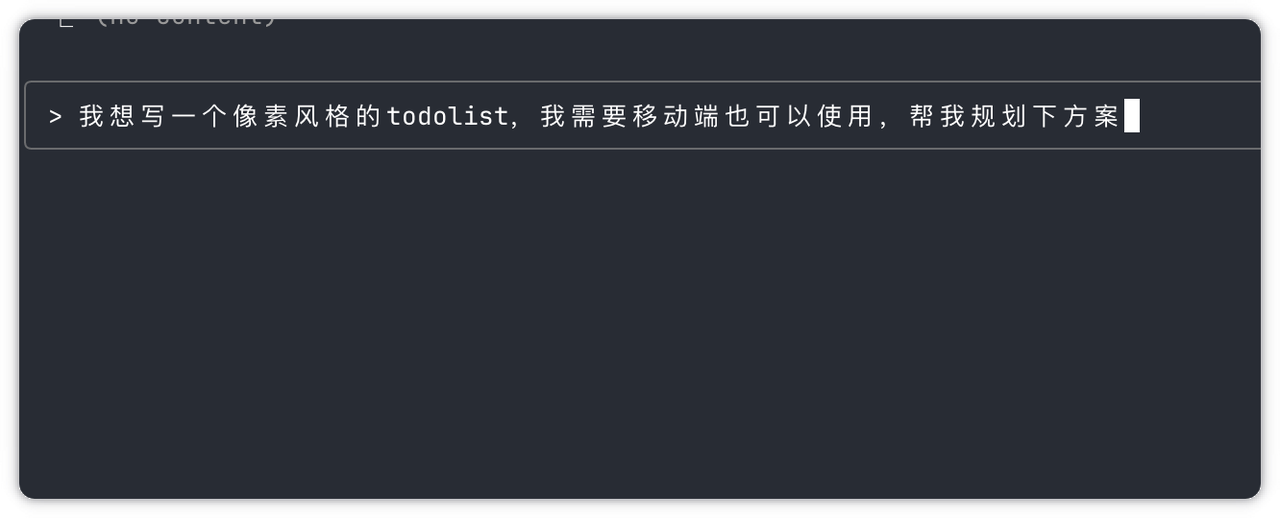Click the text 规划 in the prompt
Viewport: 1280px width, 518px height.
pos(1000,117)
